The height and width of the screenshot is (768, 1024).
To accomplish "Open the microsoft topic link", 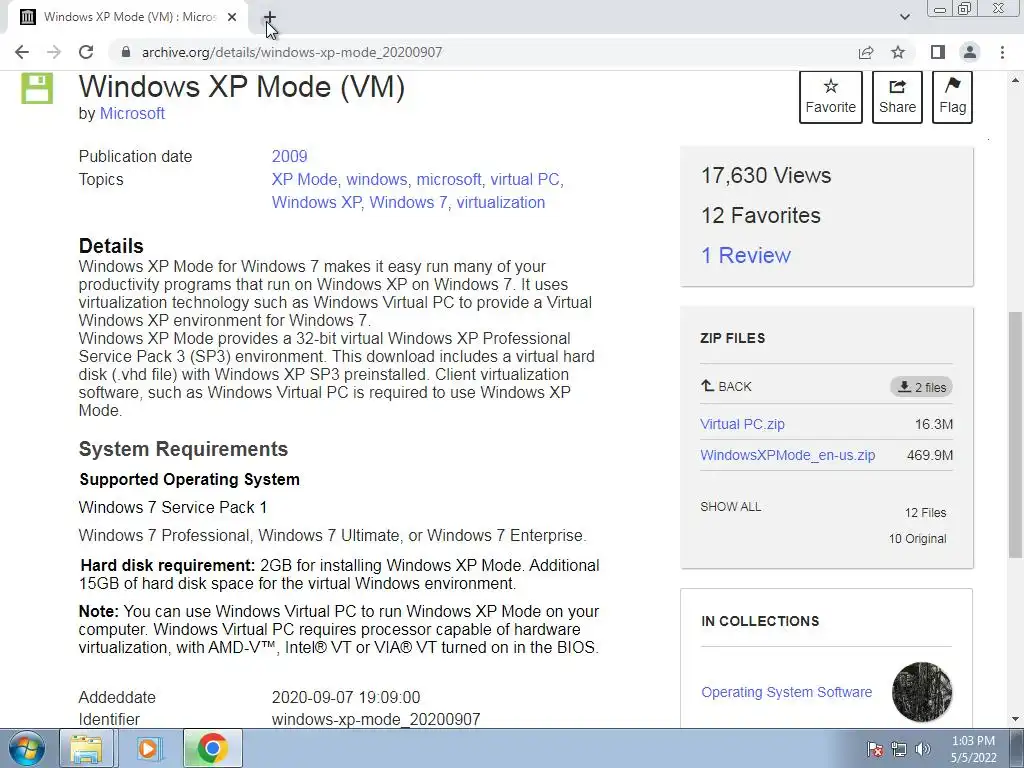I will point(449,180).
